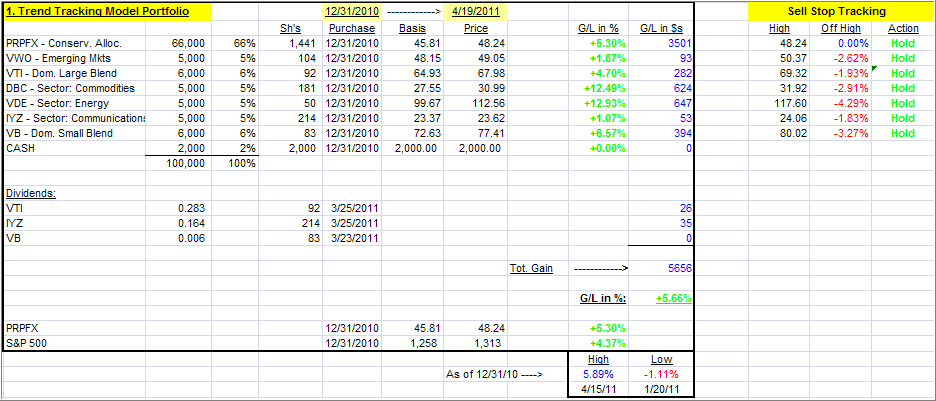Click the 112.56 price cell for VDE
Viewport: 936px width, 401px height.
(475, 103)
